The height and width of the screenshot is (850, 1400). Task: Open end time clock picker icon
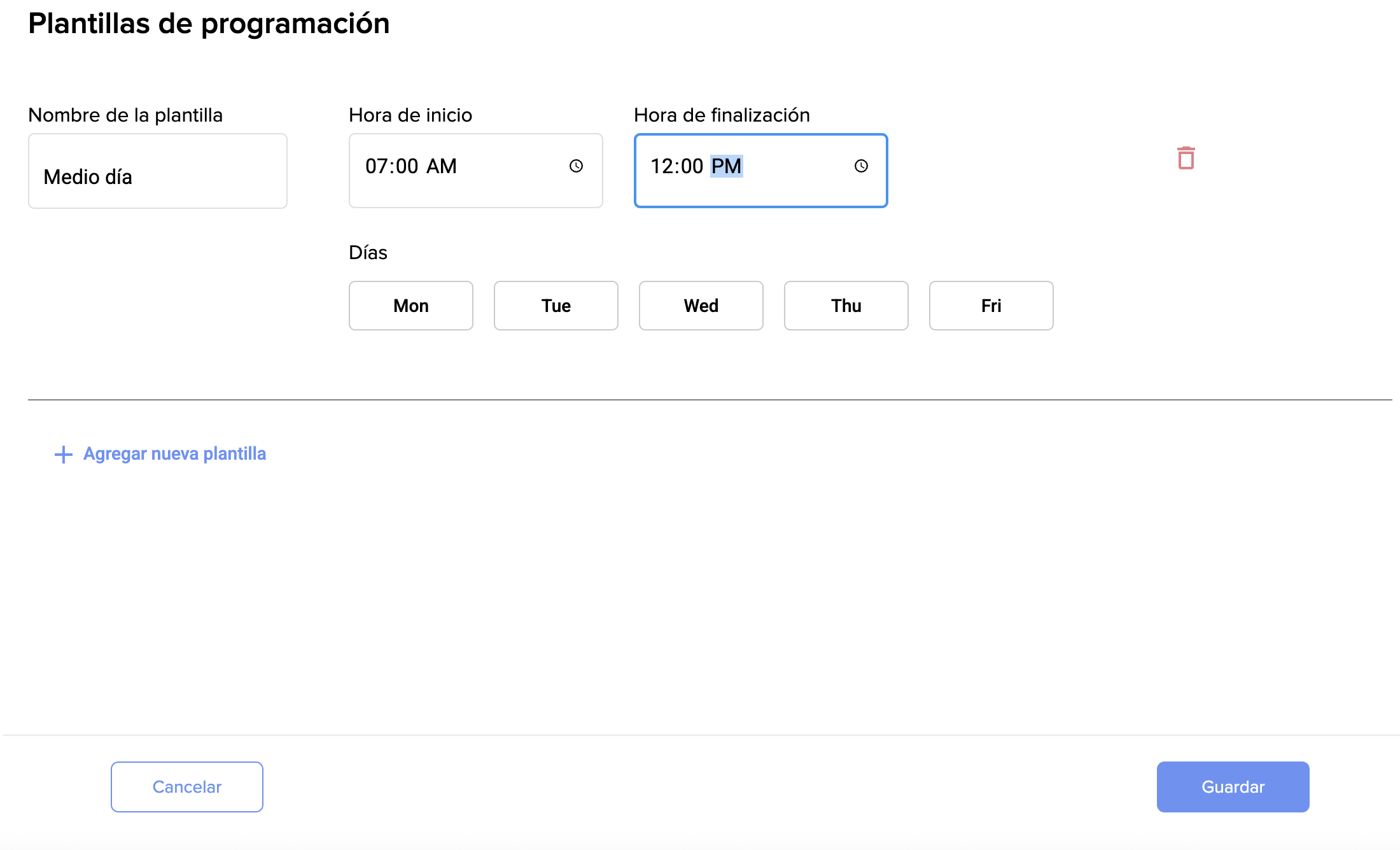point(861,166)
